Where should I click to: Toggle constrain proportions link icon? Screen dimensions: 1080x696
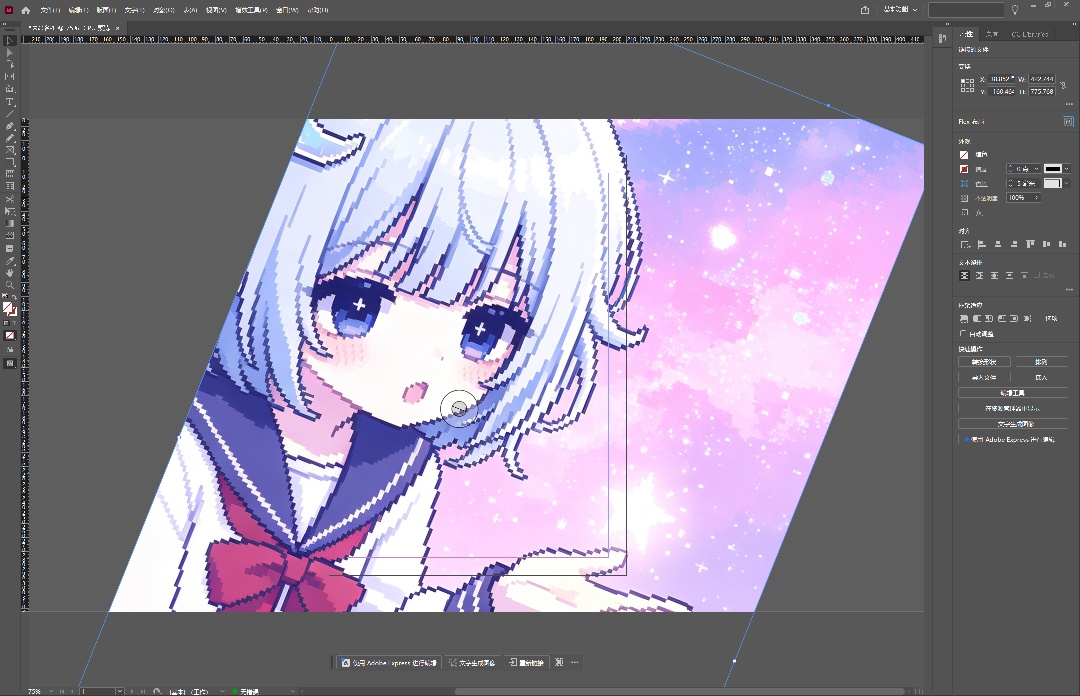(1063, 85)
